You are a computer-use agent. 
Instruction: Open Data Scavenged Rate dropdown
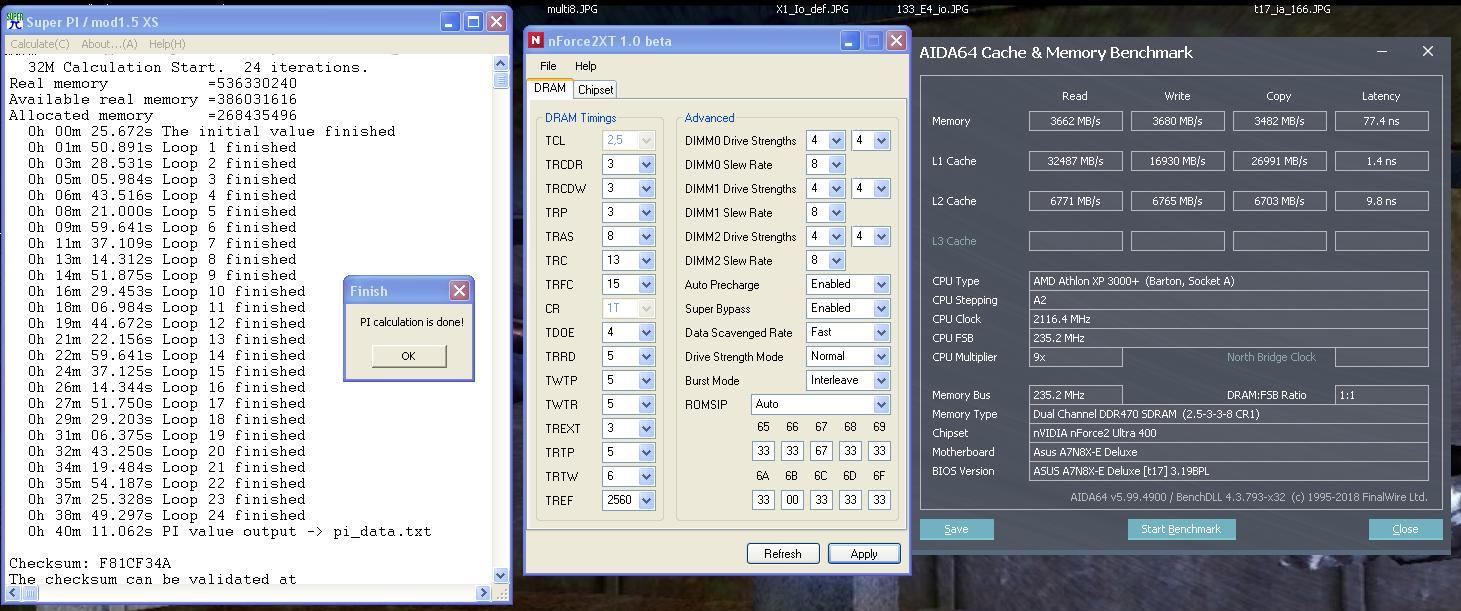[881, 333]
